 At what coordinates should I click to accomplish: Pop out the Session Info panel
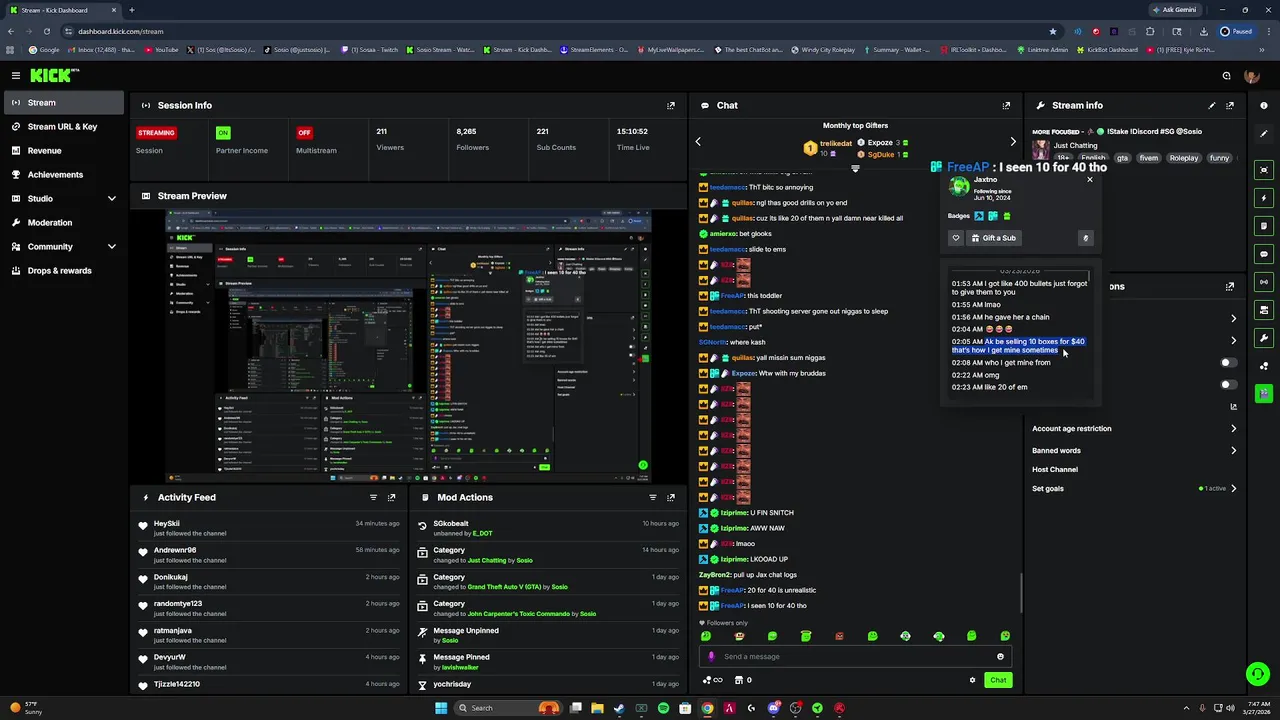pyautogui.click(x=671, y=105)
